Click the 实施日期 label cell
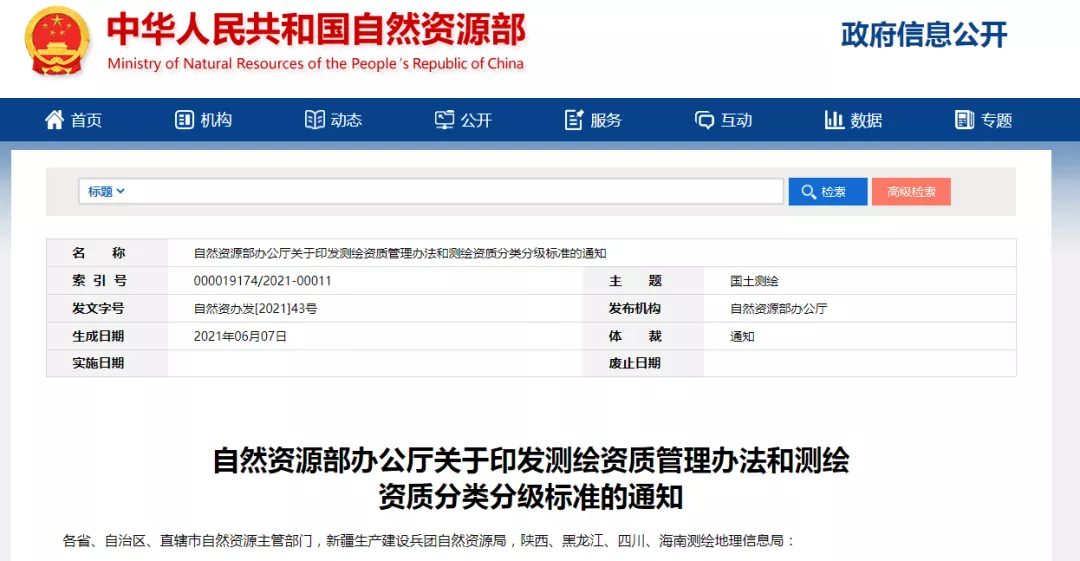The image size is (1080, 561). point(107,363)
